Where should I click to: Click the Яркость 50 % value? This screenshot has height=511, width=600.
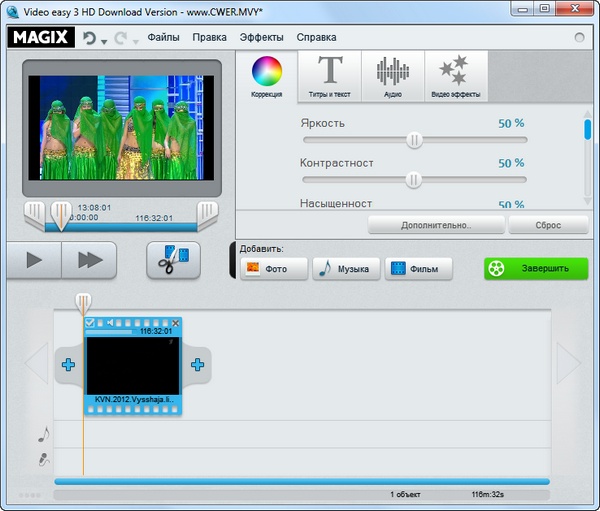tap(511, 123)
